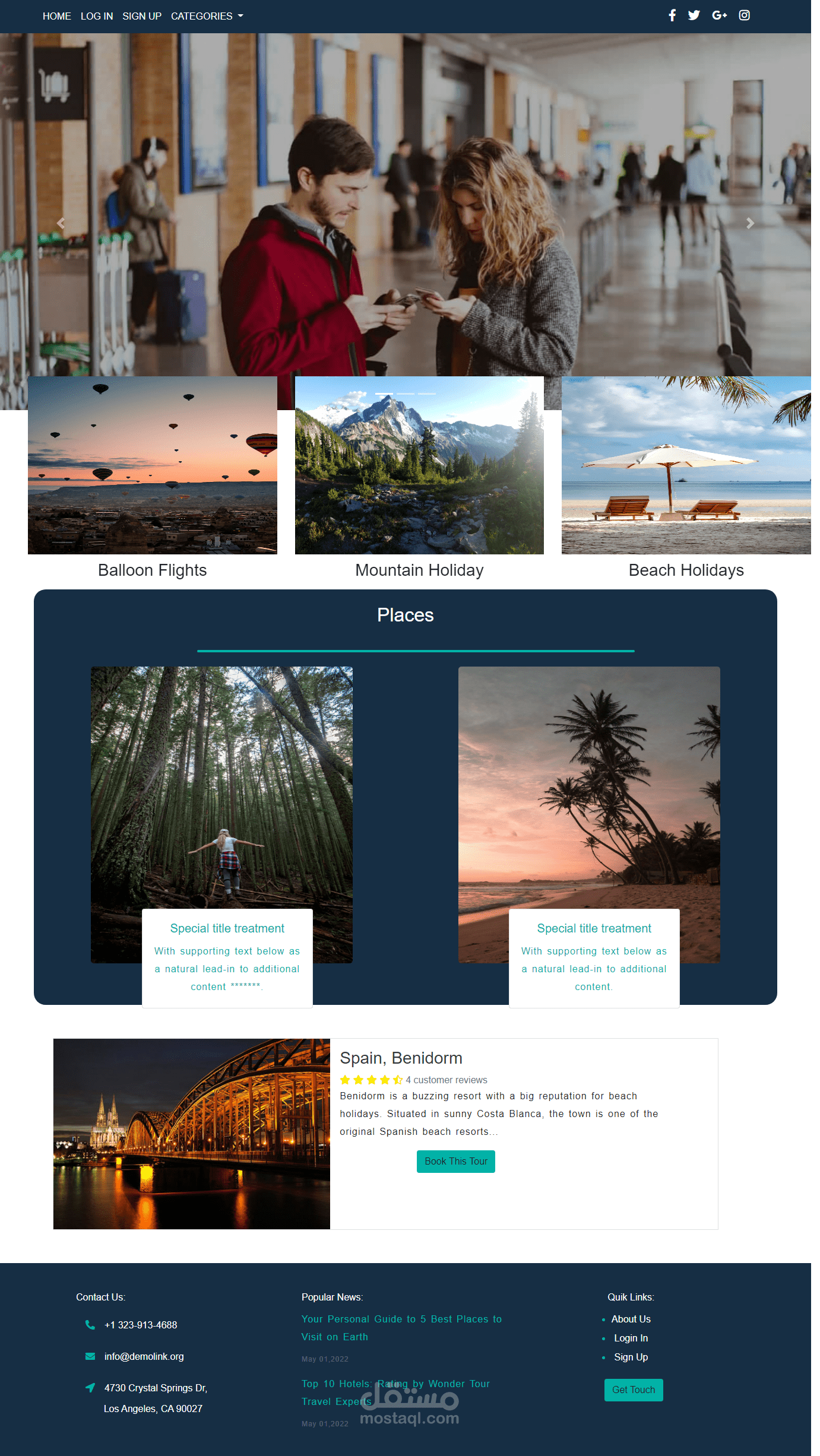Click the location arrow icon by address
This screenshot has height=1456, width=820.
click(90, 1388)
